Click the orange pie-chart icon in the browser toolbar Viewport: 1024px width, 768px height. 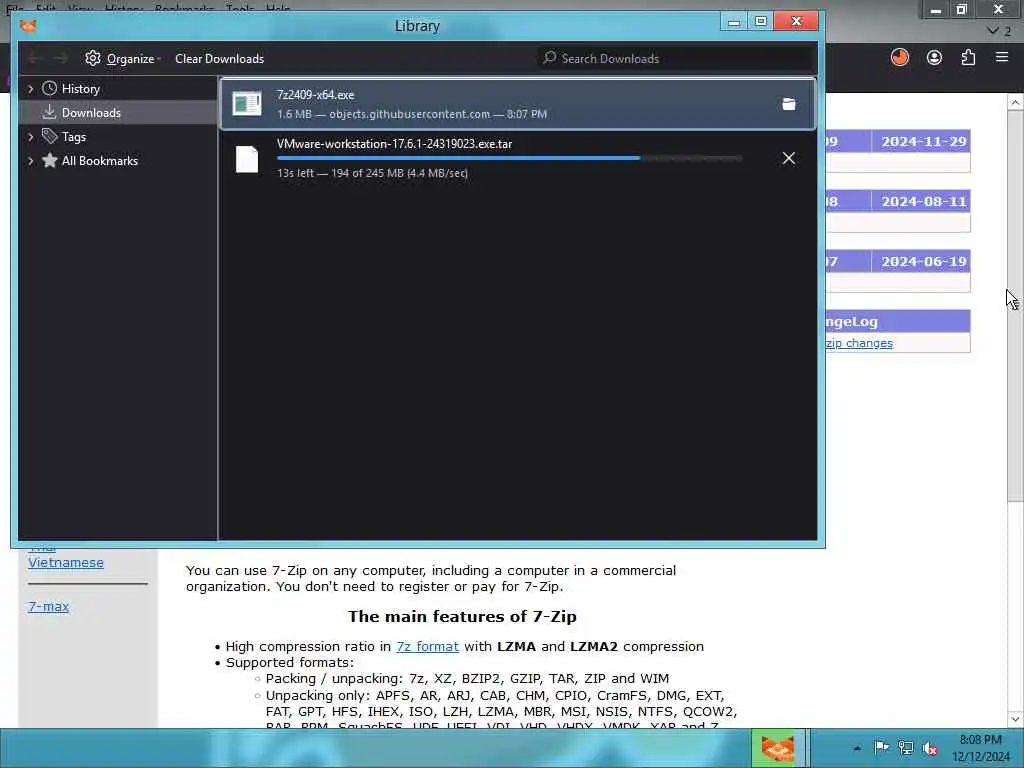click(900, 57)
